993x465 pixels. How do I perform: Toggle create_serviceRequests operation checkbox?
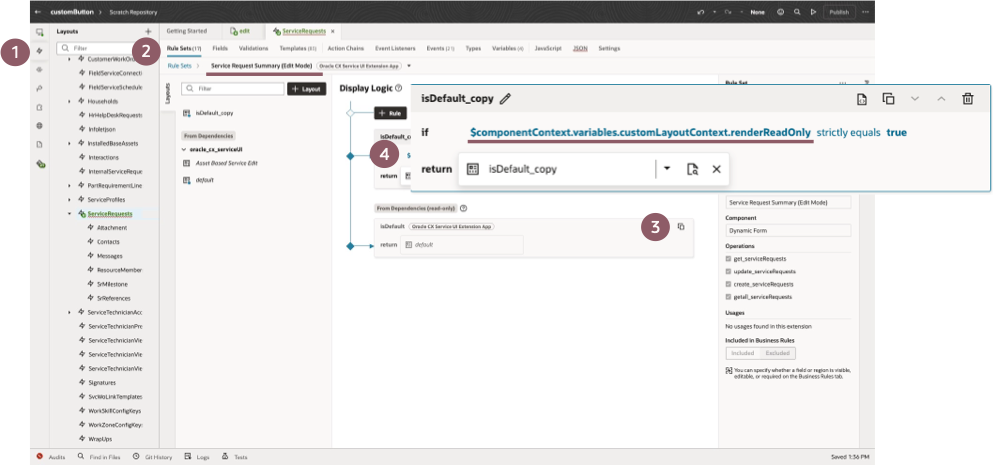point(728,284)
